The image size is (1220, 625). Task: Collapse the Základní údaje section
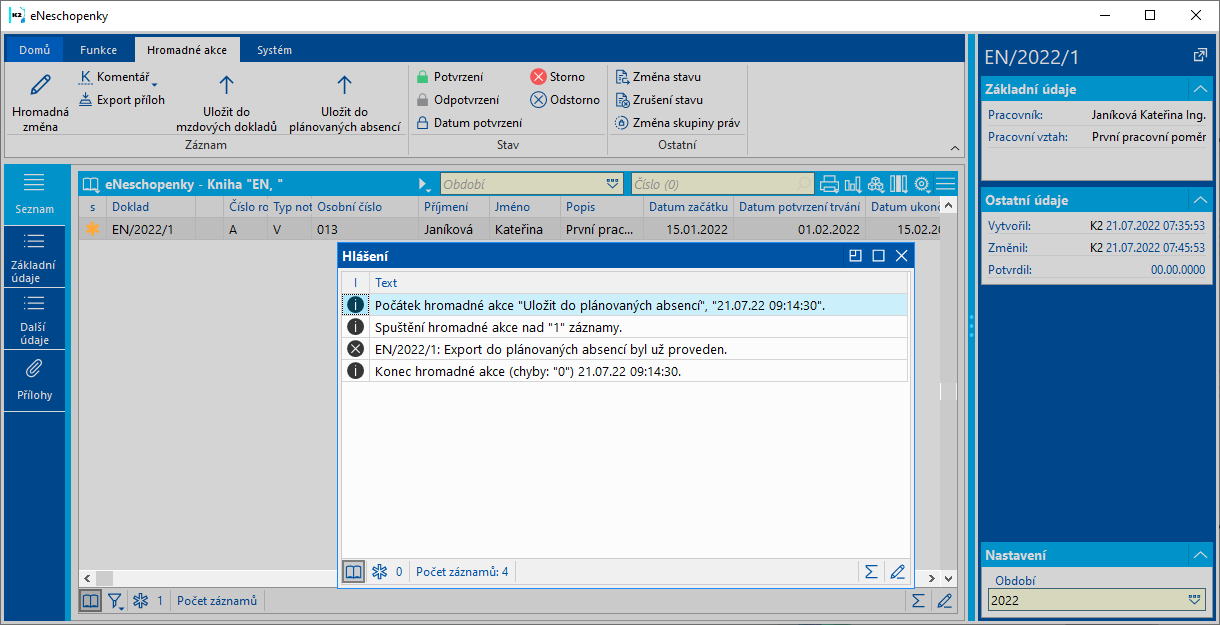tap(1199, 89)
